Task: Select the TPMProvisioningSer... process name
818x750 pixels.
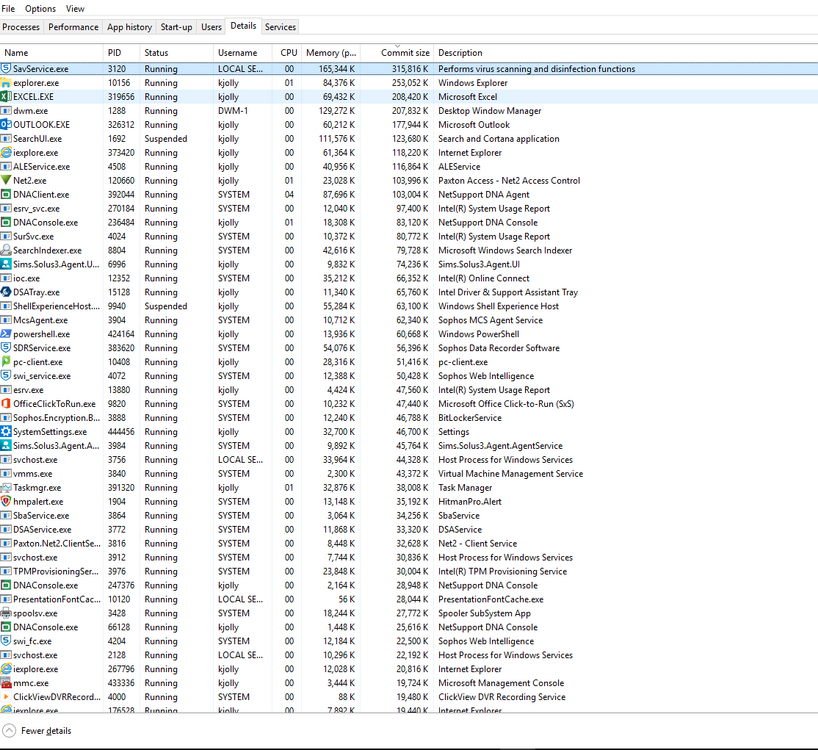Action: coord(56,572)
